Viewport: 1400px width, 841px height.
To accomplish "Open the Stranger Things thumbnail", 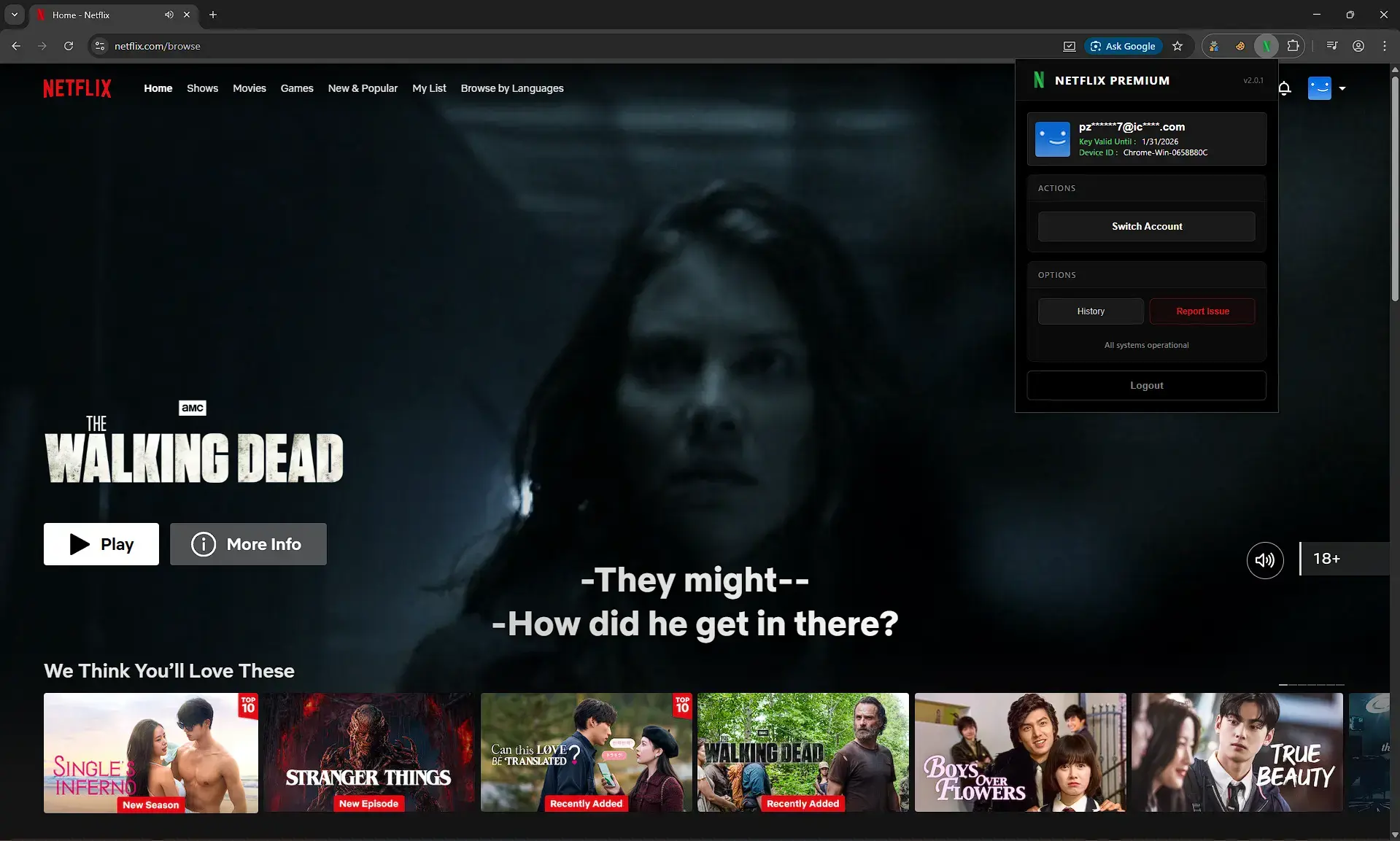I will pos(368,753).
